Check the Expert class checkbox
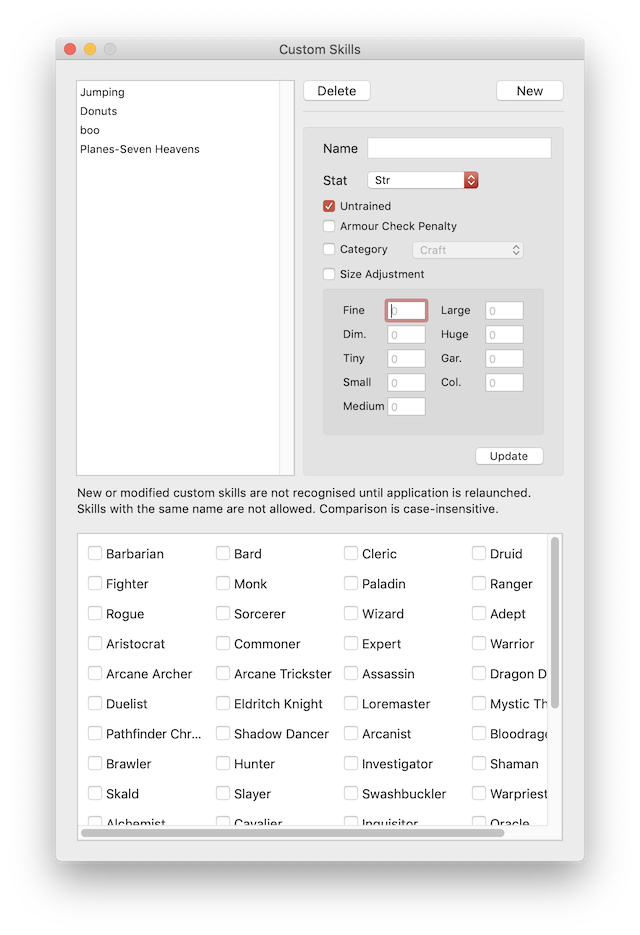 click(x=351, y=643)
